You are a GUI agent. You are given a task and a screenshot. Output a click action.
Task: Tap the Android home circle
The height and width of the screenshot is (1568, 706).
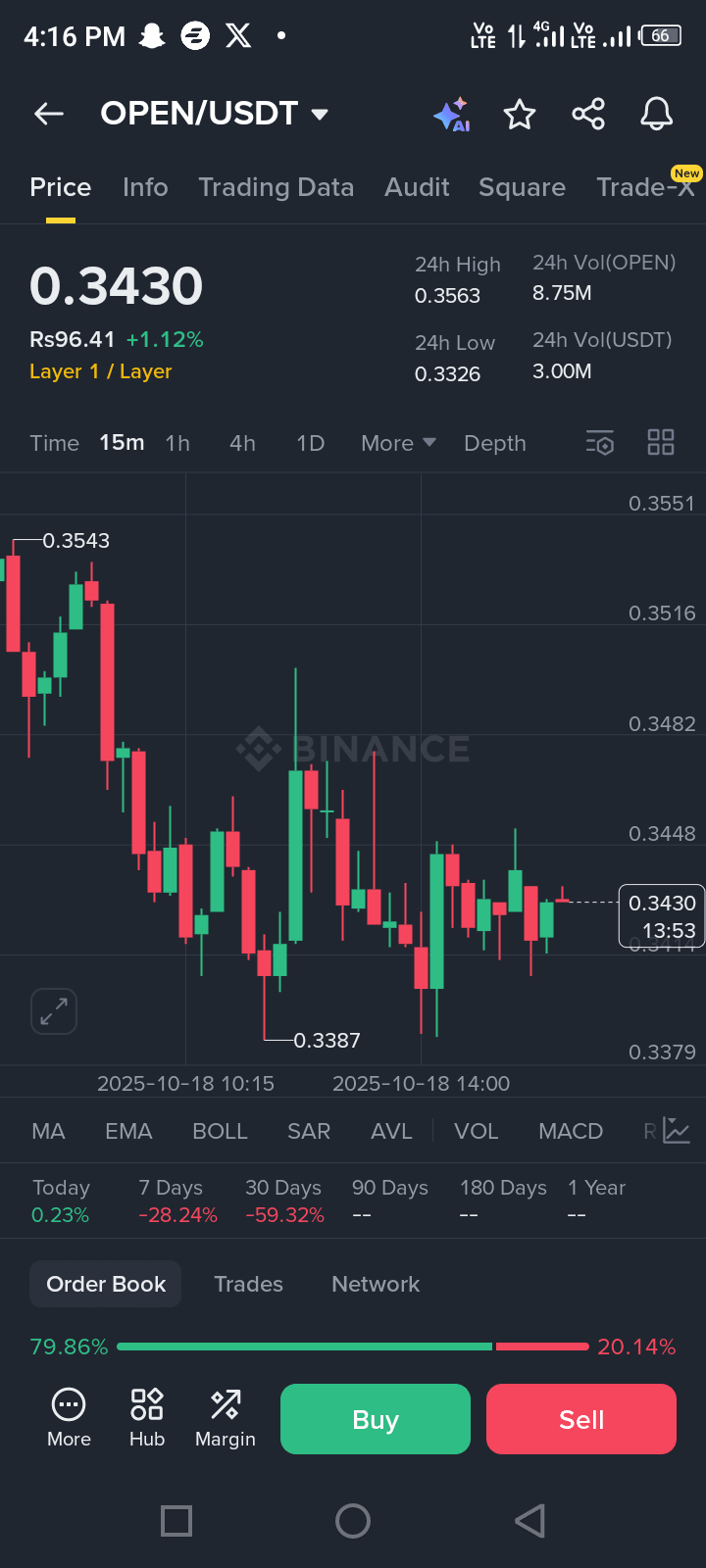tap(353, 1521)
